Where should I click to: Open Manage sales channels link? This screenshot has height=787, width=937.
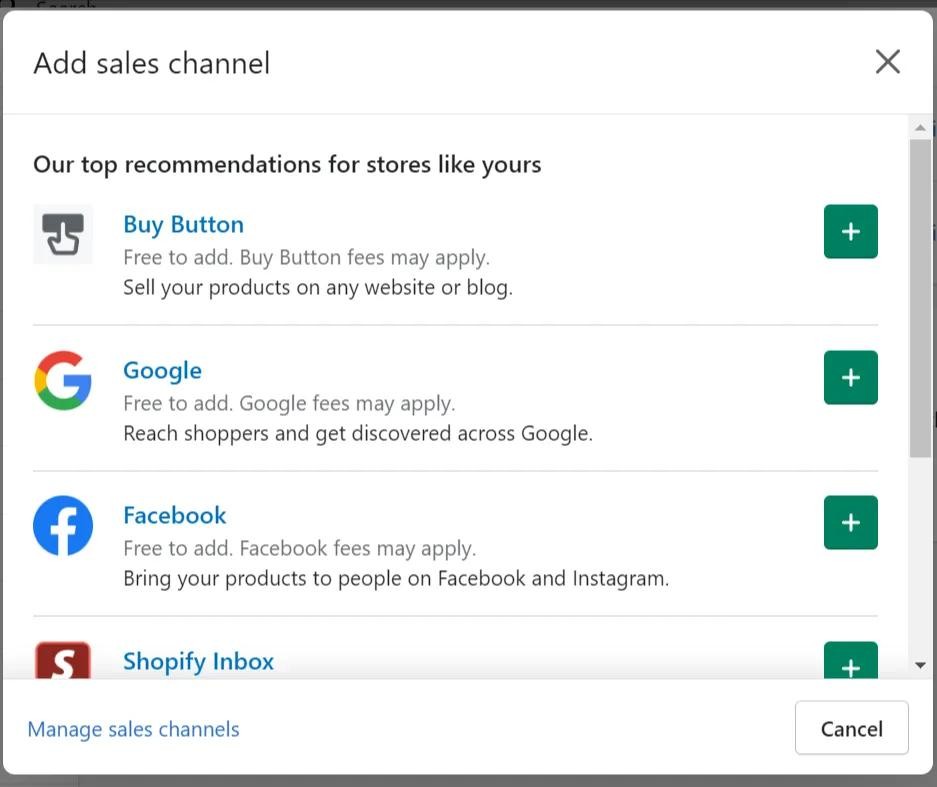133,729
